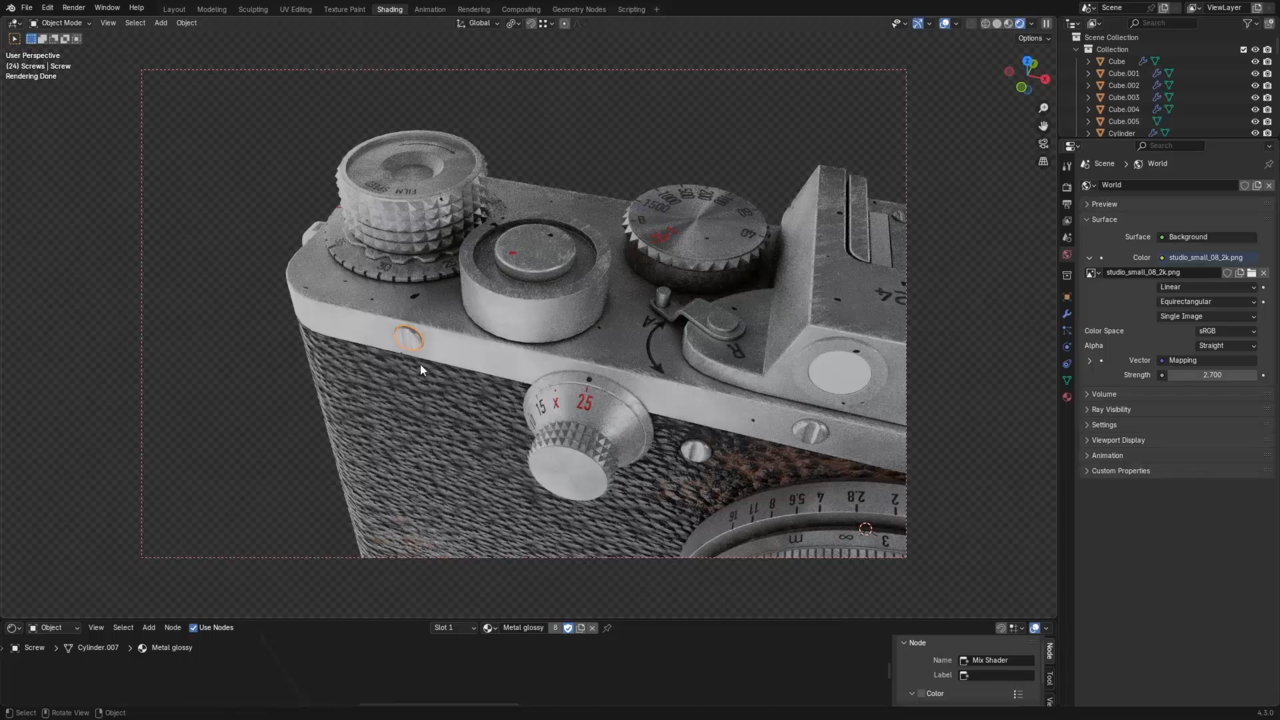Open the Render menu

click(73, 8)
